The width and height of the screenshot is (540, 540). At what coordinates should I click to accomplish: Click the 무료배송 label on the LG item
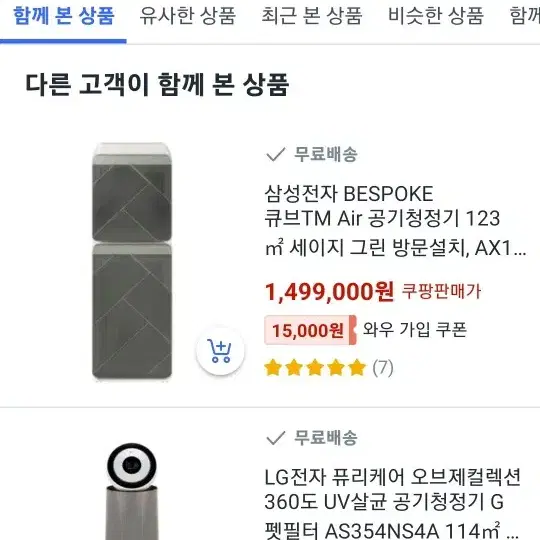(326, 438)
